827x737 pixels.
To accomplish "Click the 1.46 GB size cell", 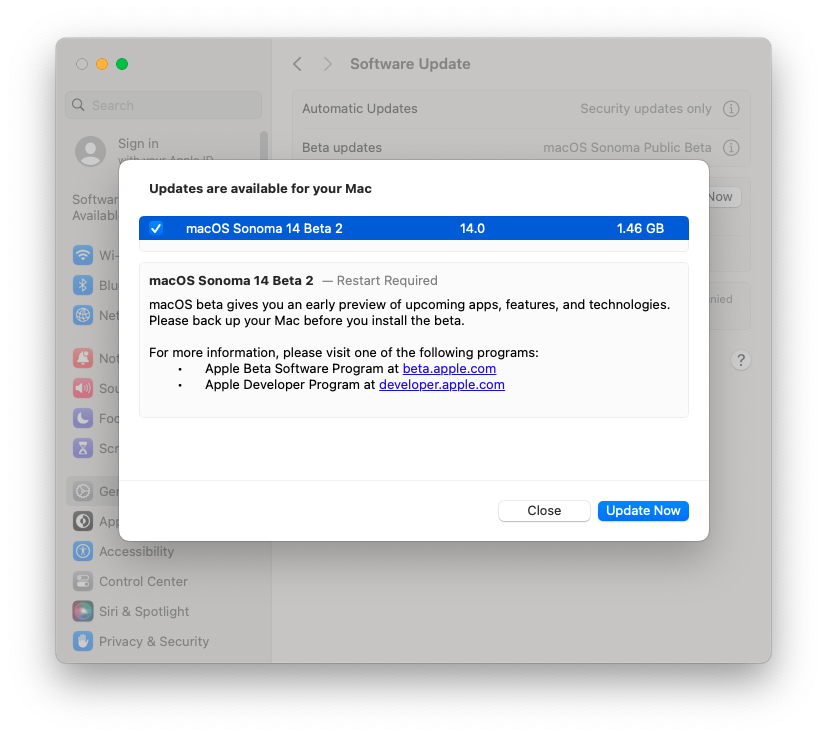I will pos(640,228).
